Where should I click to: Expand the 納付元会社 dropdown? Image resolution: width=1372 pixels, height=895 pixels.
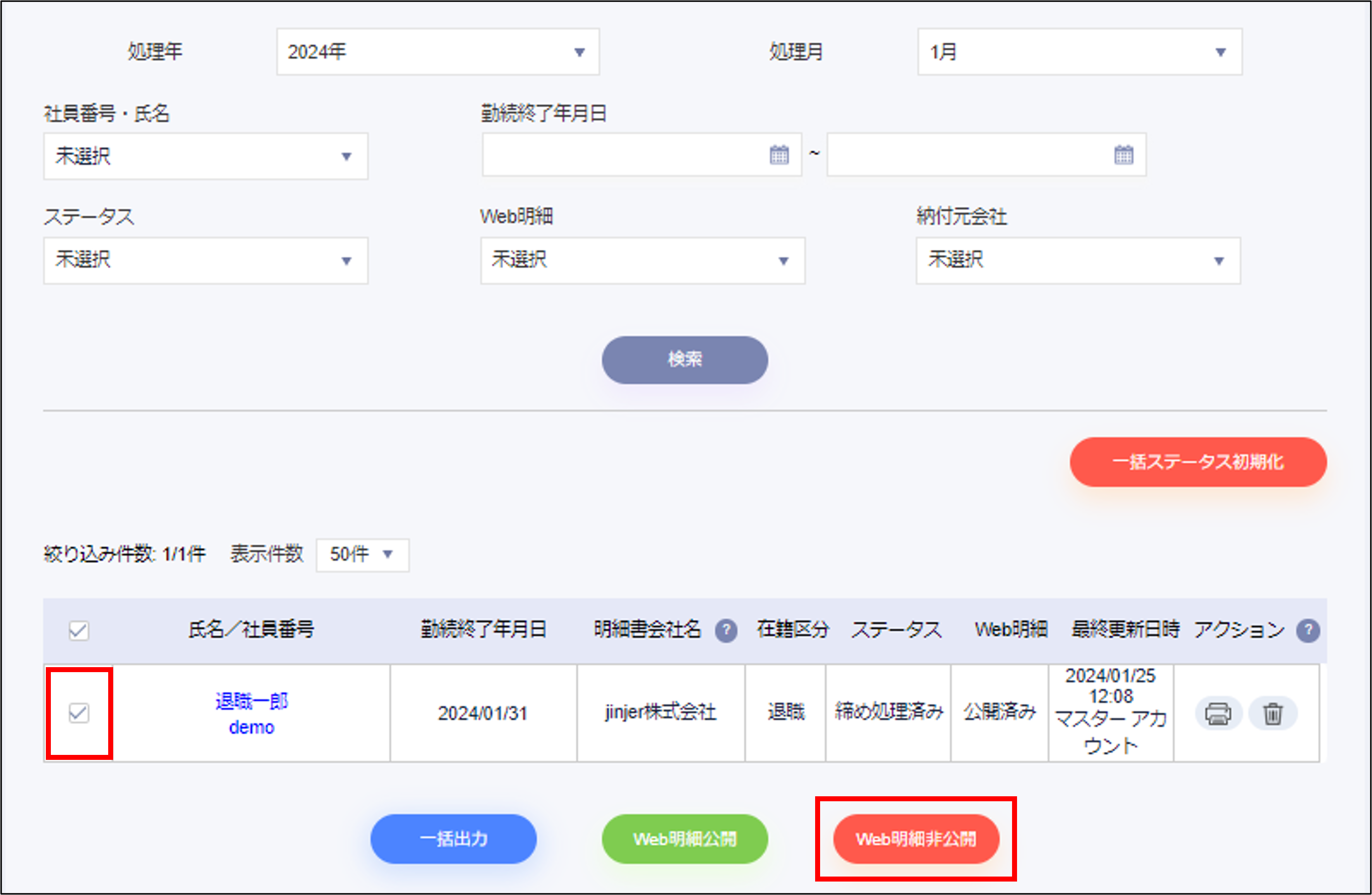click(1078, 261)
